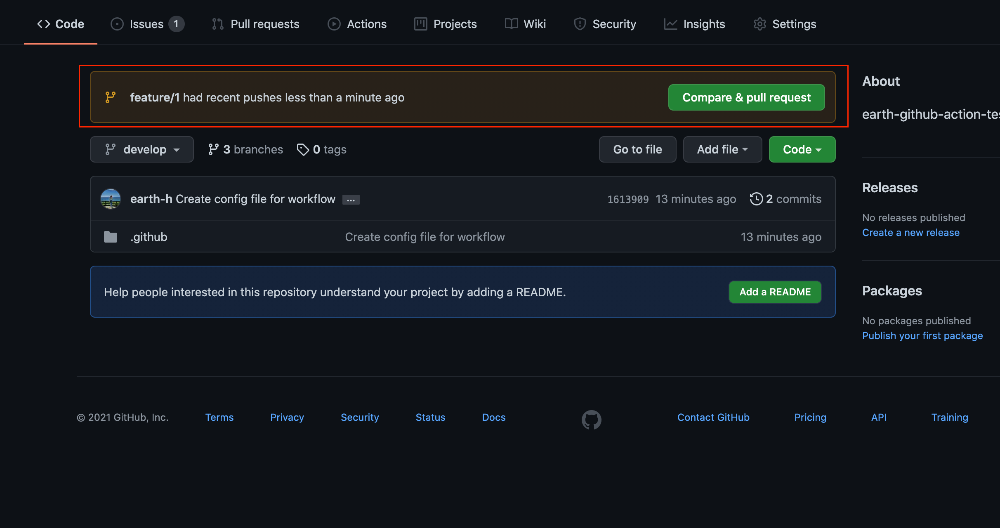This screenshot has width=1000, height=528.
Task: Click the Add a README button
Action: point(775,292)
